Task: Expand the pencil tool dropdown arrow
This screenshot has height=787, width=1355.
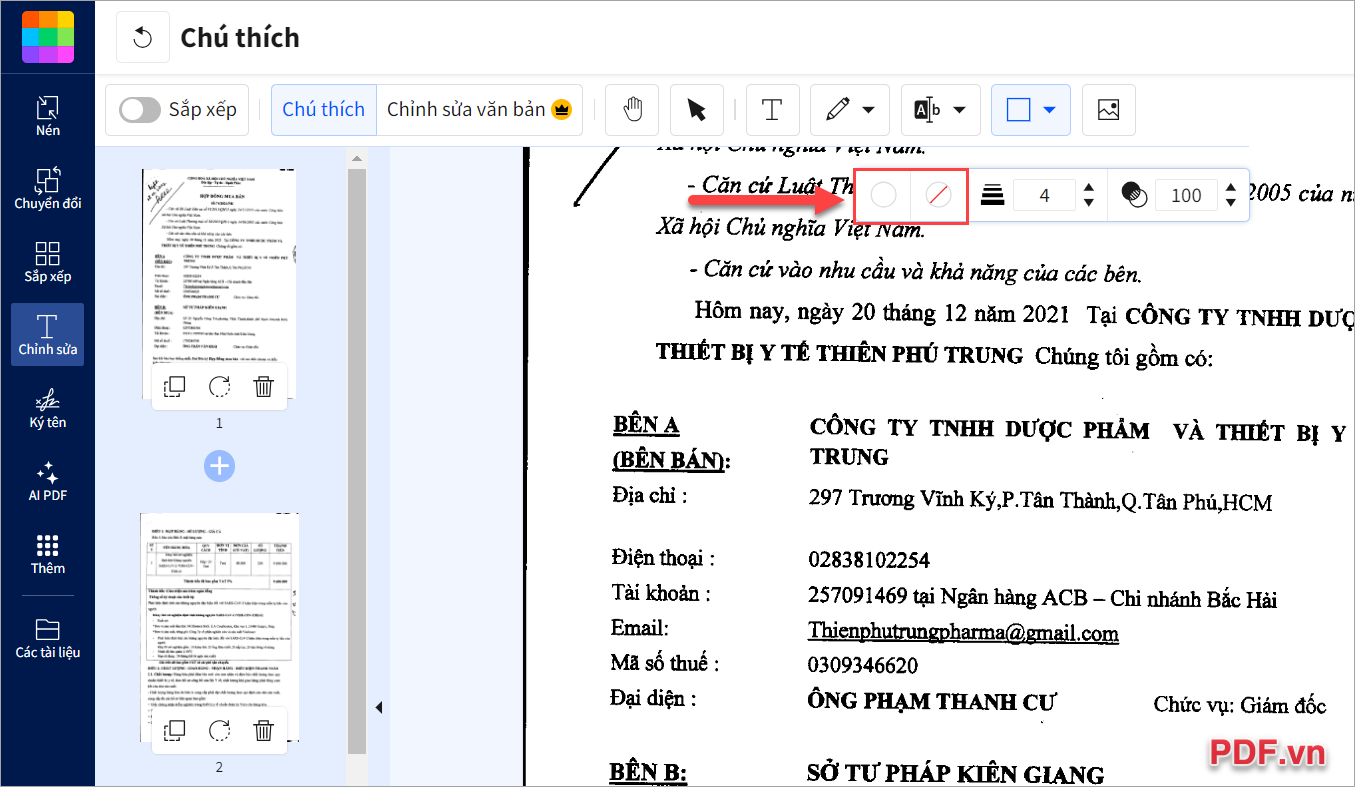Action: (x=867, y=110)
